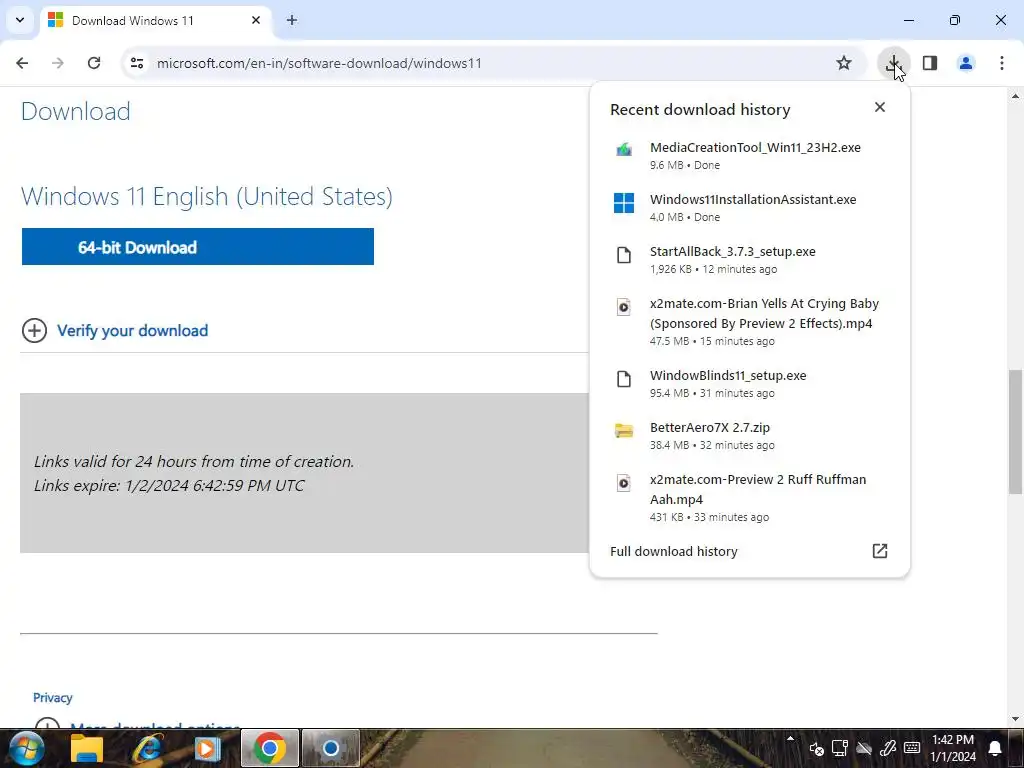Click the Verify your download link
The width and height of the screenshot is (1024, 768).
pos(133,330)
